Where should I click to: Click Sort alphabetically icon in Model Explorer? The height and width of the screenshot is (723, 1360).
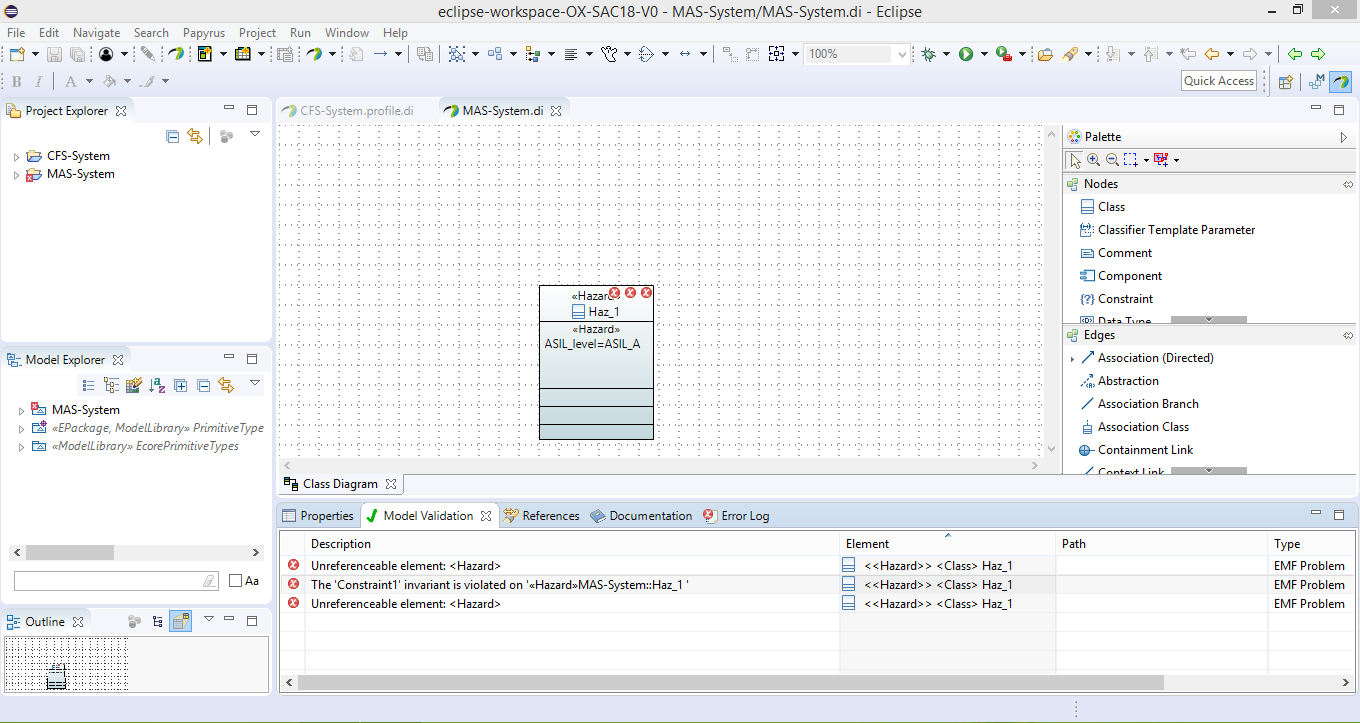(x=157, y=385)
